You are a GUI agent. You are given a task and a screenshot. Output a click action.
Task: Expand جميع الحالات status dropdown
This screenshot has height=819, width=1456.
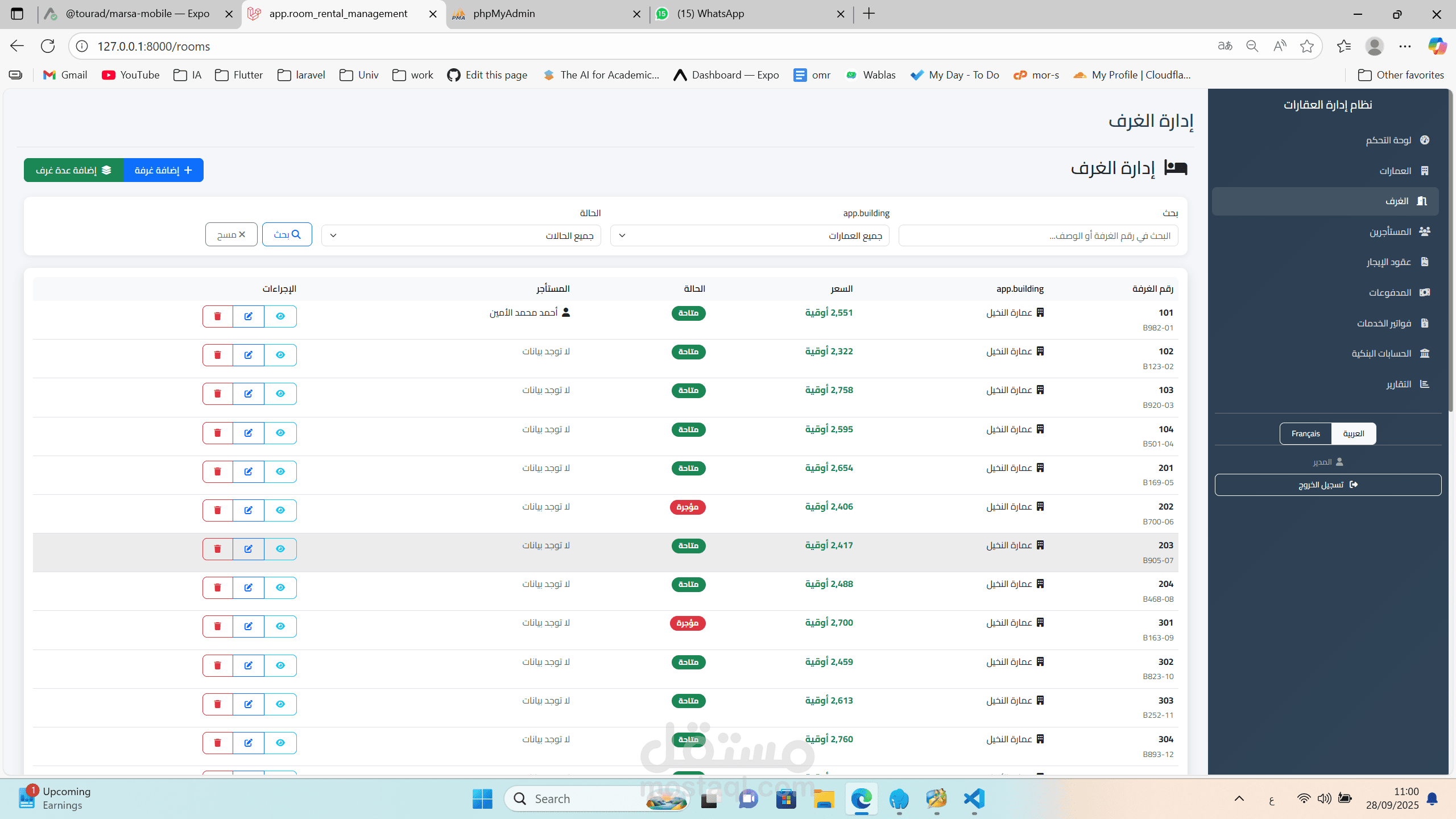[x=461, y=235]
